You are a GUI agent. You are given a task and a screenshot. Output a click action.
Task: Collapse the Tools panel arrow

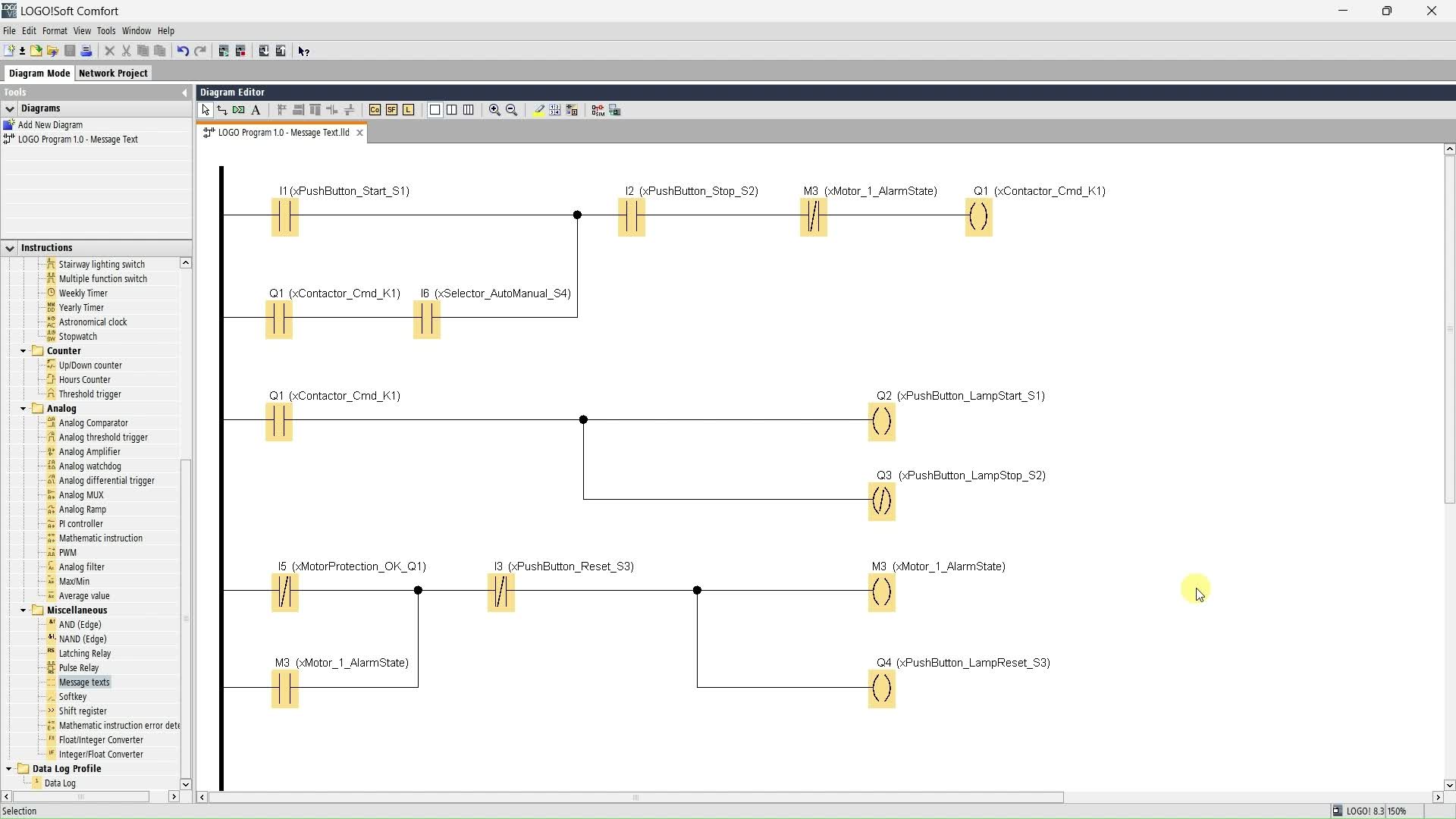click(184, 93)
